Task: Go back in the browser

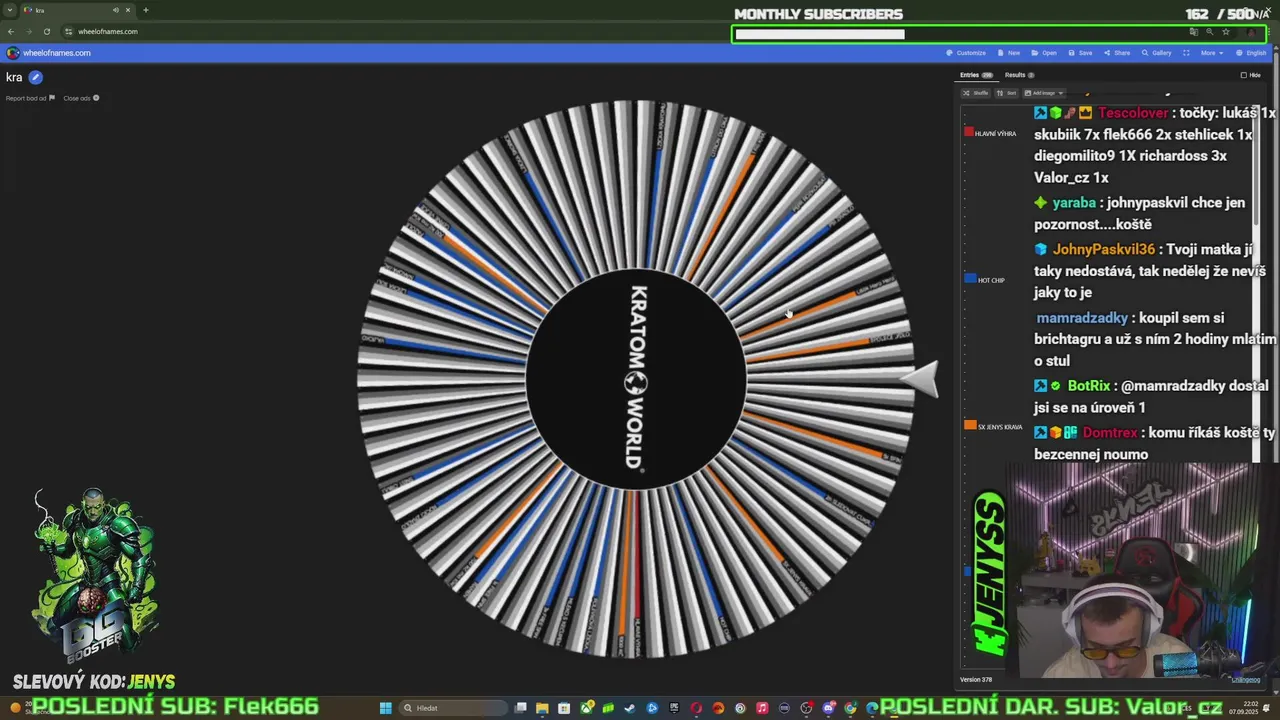Action: 11,31
